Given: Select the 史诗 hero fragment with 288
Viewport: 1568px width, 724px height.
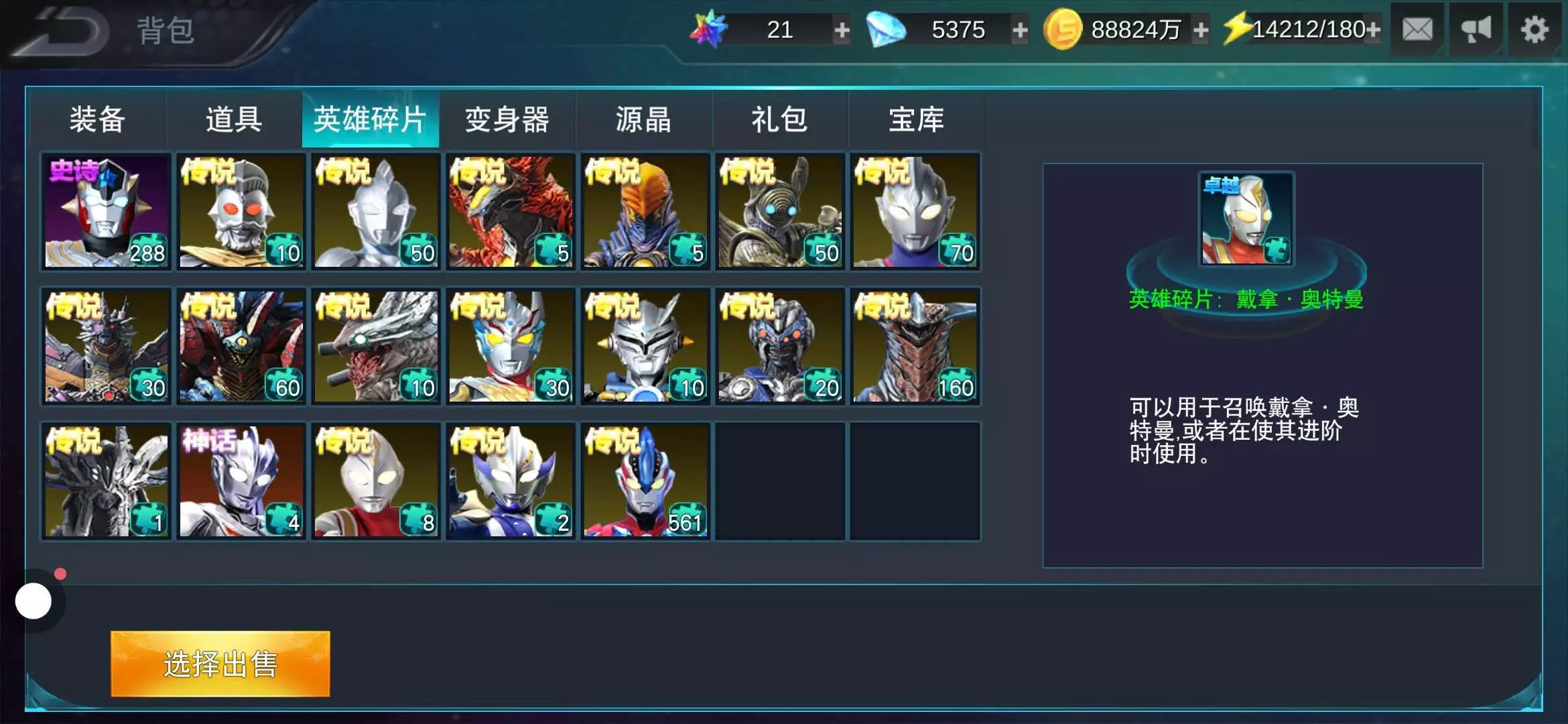Looking at the screenshot, I should 107,212.
